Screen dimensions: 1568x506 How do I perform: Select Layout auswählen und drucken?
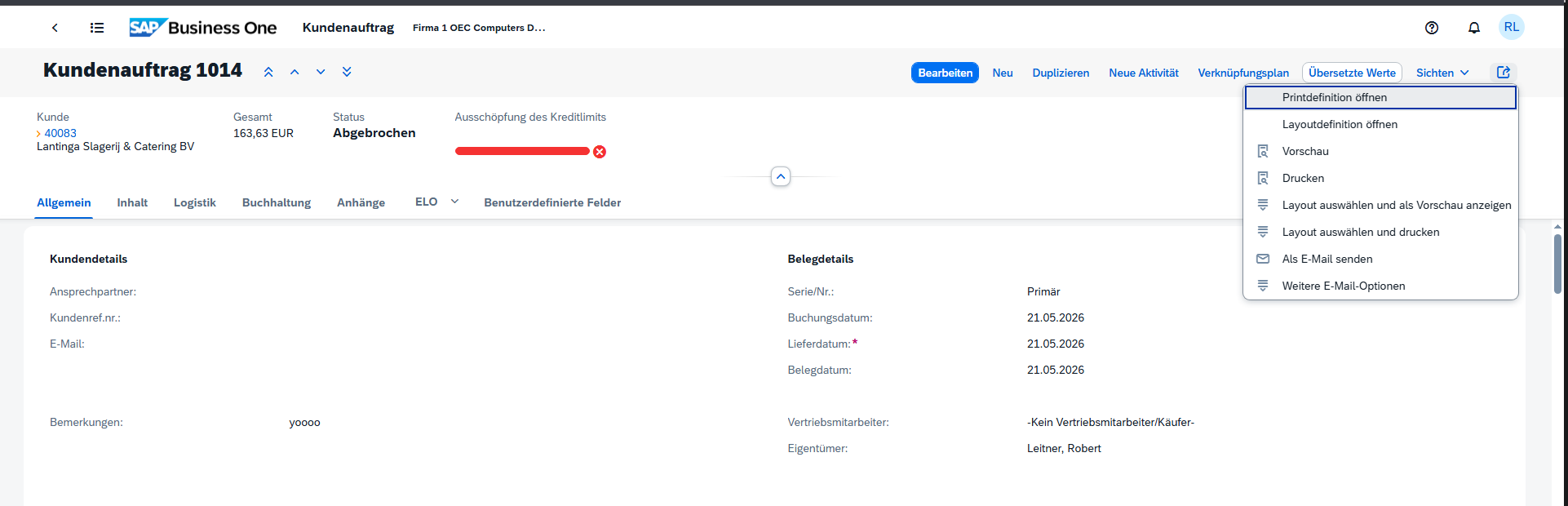[x=1380, y=232]
